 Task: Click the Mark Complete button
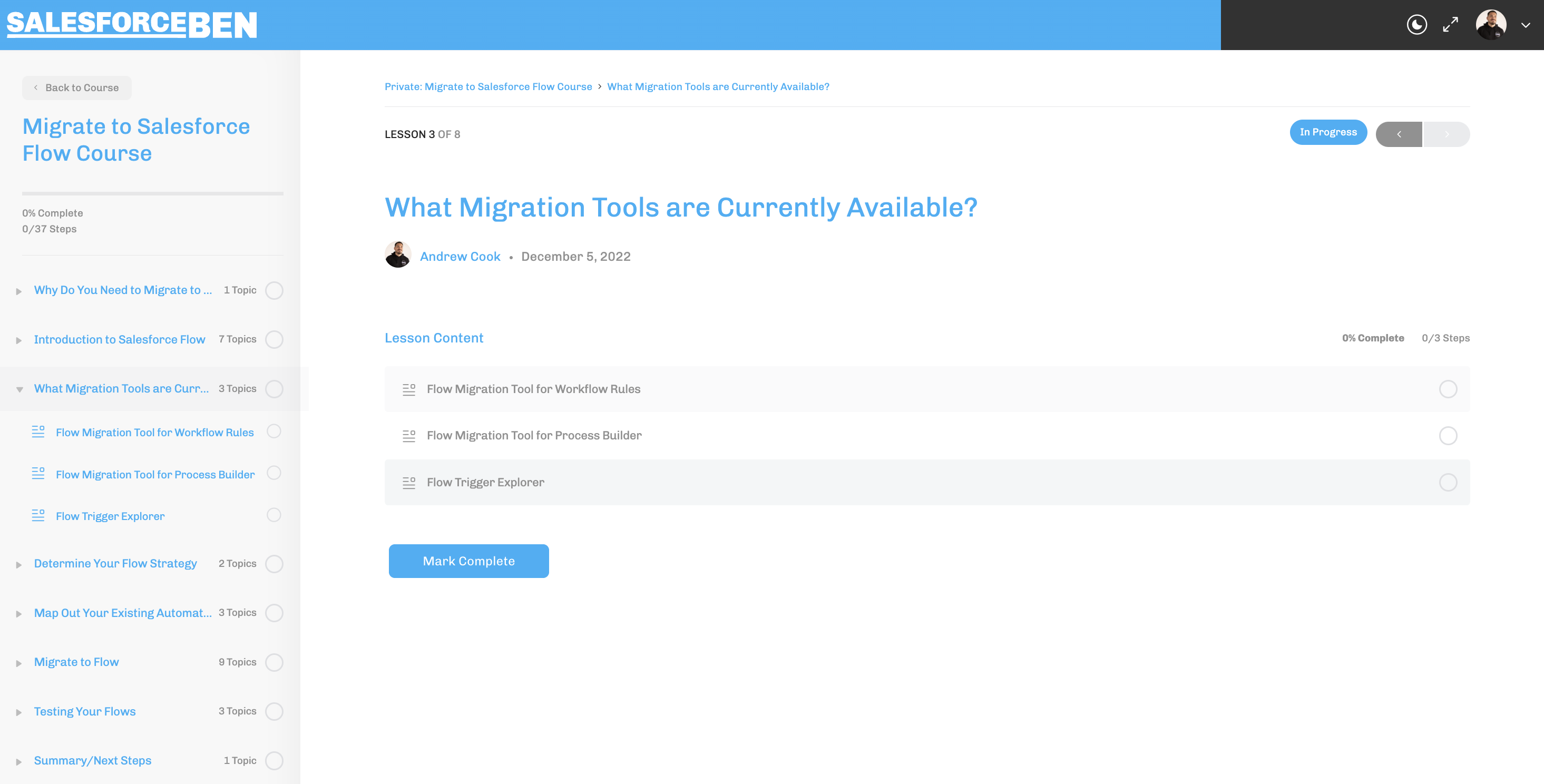(x=469, y=560)
